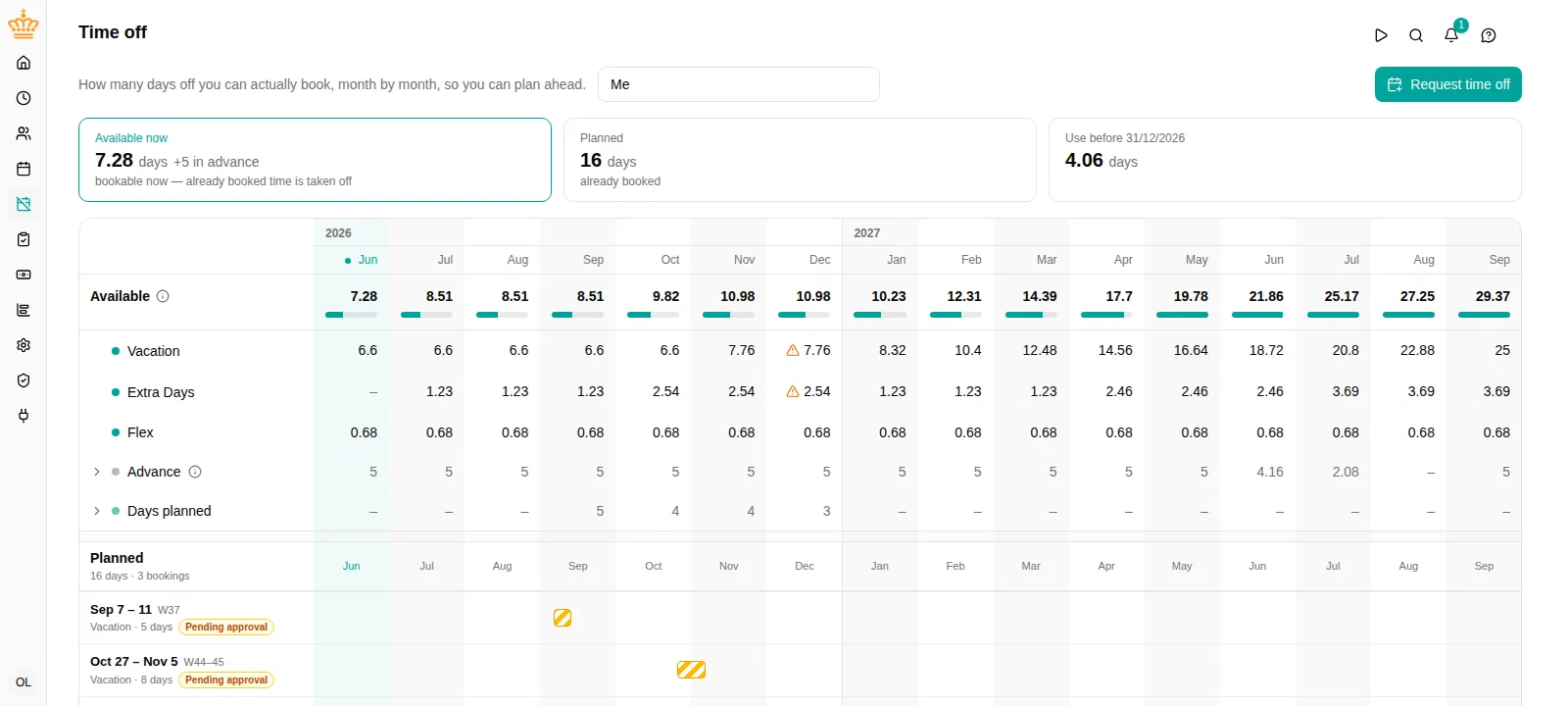Click the Sep 7 – 11 booking row
The image size is (1568, 706).
point(800,618)
